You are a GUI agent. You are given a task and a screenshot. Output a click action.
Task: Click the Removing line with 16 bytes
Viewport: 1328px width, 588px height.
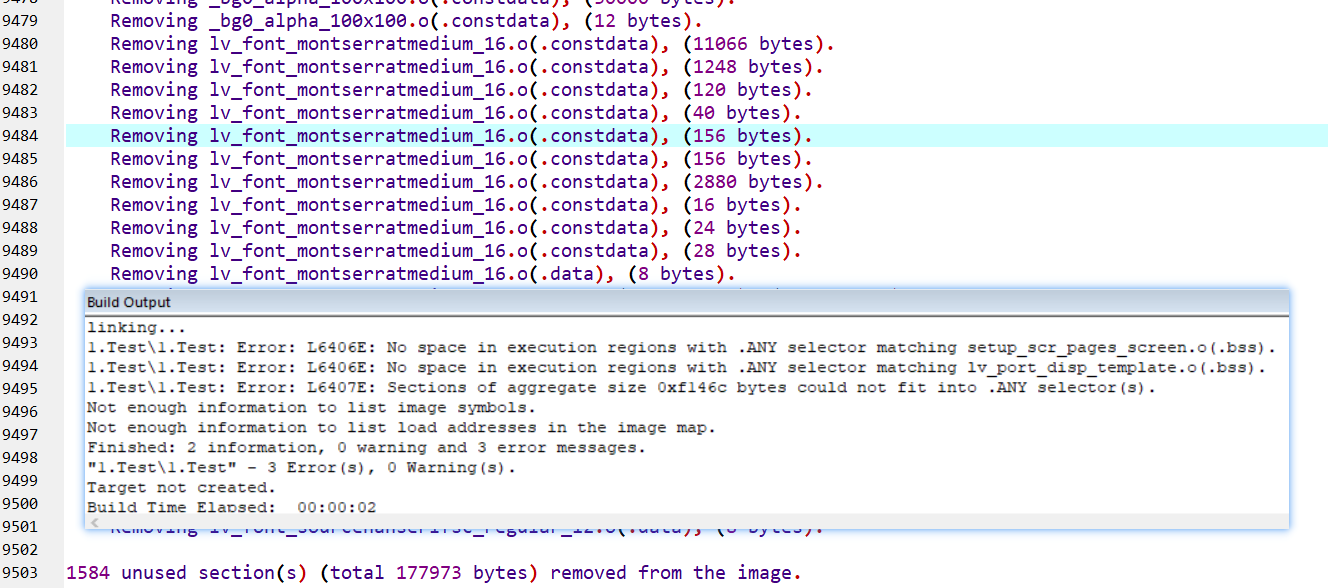coord(456,204)
